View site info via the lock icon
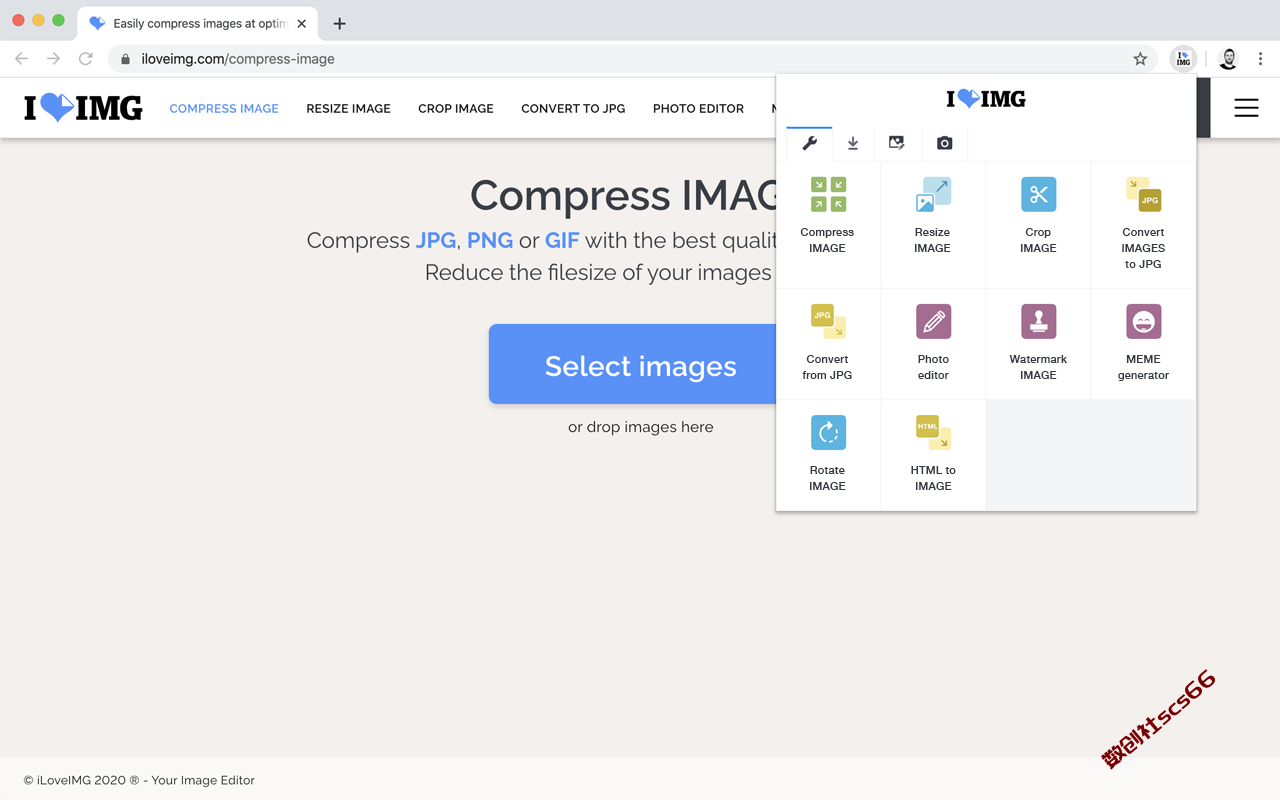Screen dimensions: 1280x800 coord(125,59)
